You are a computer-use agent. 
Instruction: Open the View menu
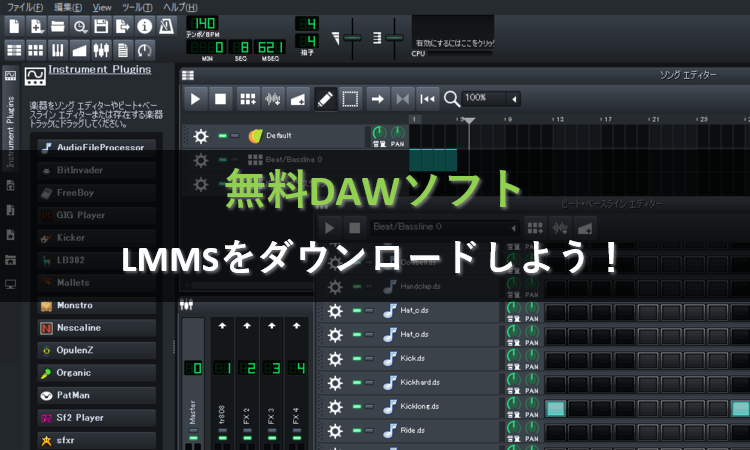coord(101,6)
